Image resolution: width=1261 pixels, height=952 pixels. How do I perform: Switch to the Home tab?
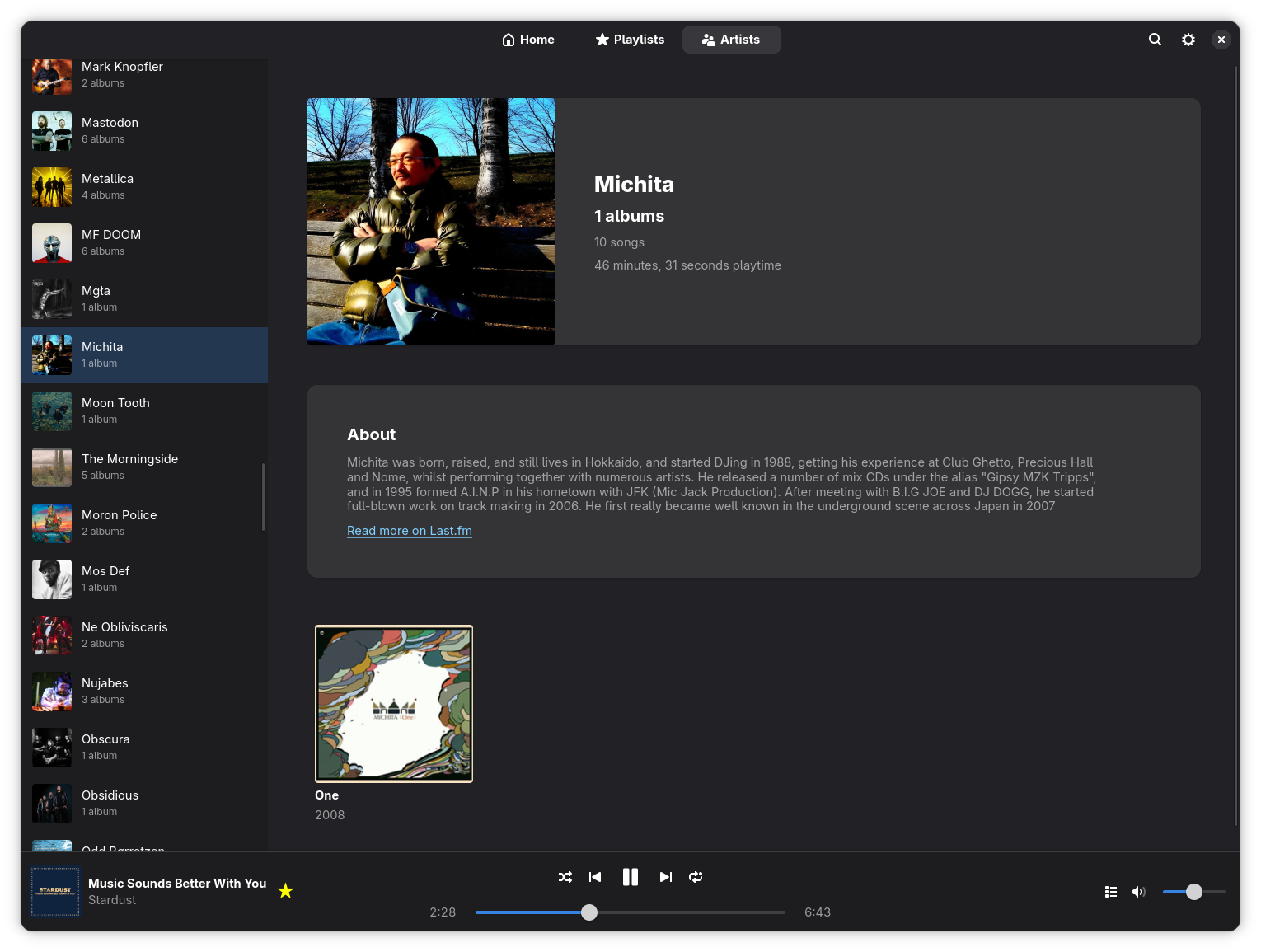click(528, 40)
